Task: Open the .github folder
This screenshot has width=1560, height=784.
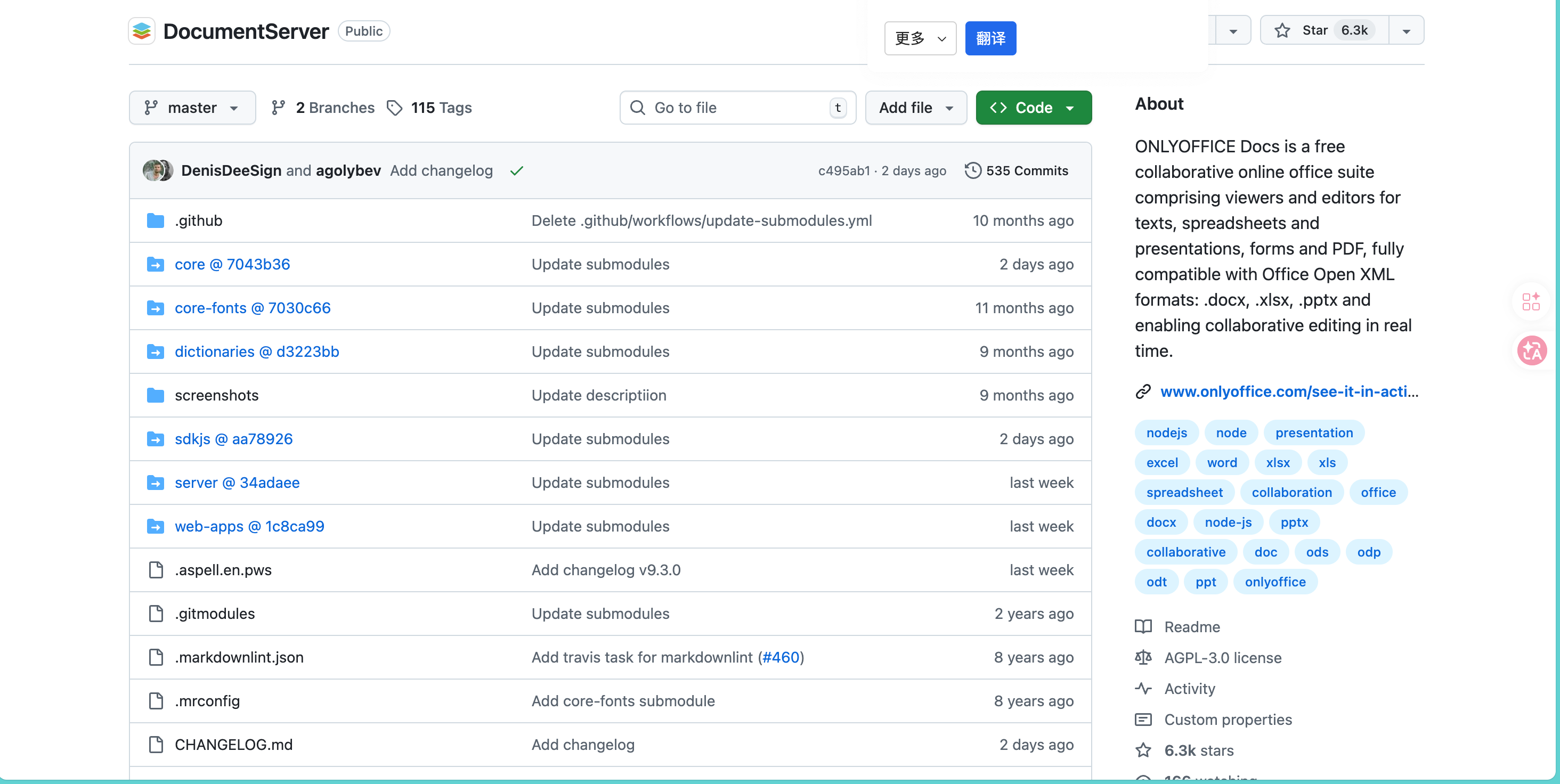Action: 199,220
